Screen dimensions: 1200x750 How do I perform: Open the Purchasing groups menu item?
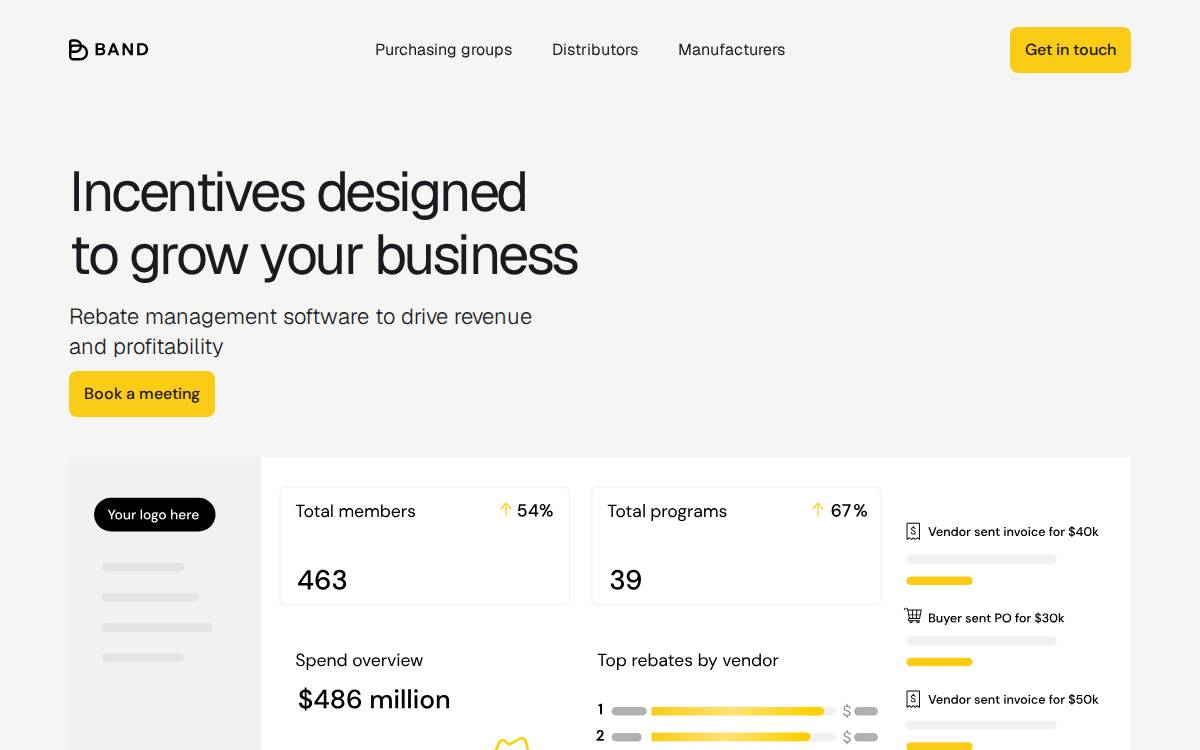click(x=443, y=49)
